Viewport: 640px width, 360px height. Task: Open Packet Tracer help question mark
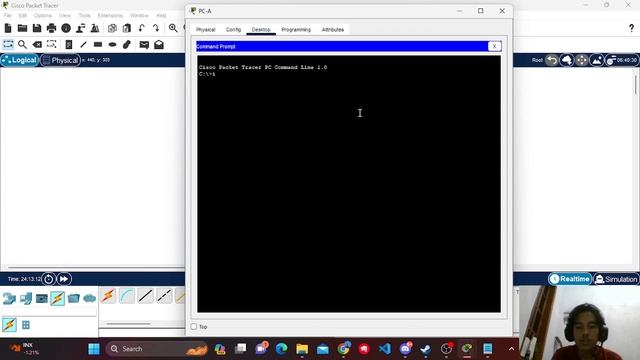point(631,28)
